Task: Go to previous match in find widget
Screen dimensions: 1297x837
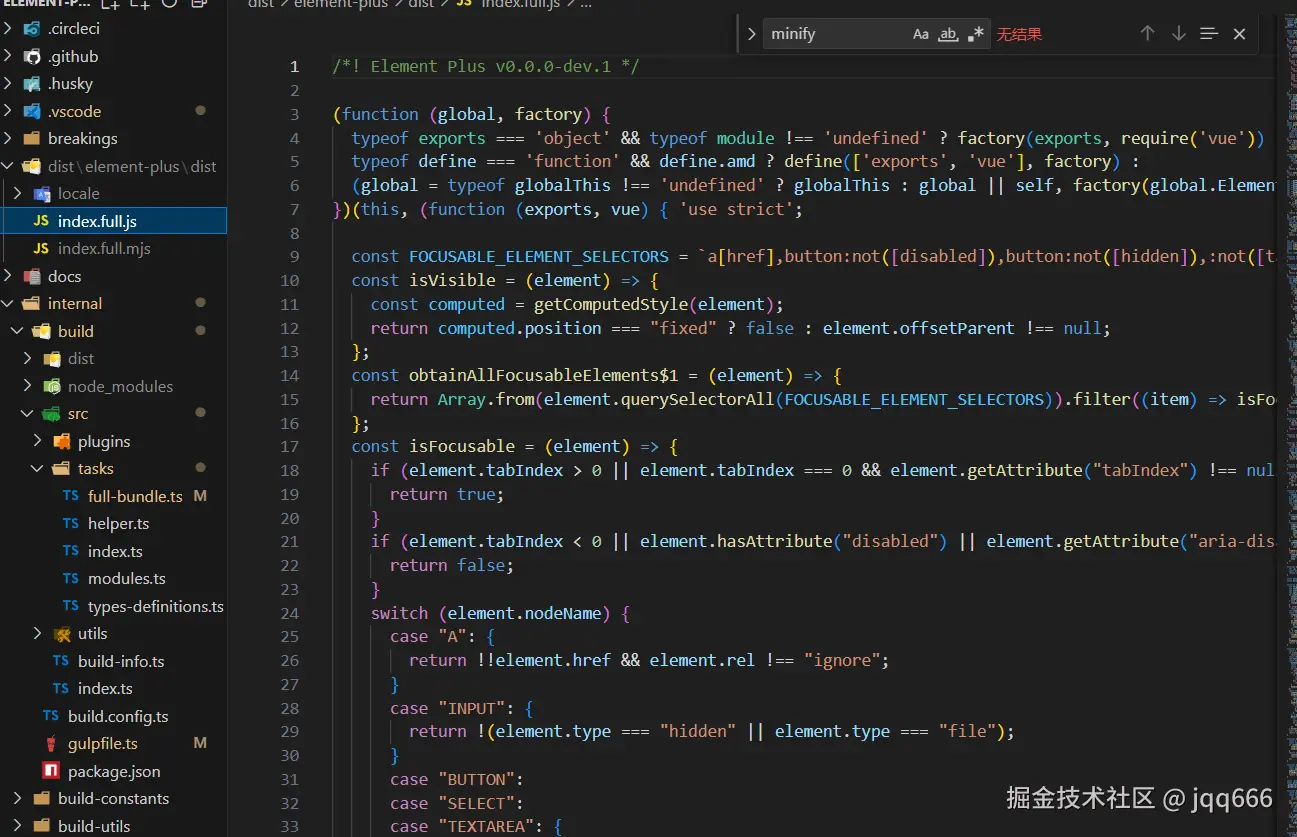Action: point(1147,34)
